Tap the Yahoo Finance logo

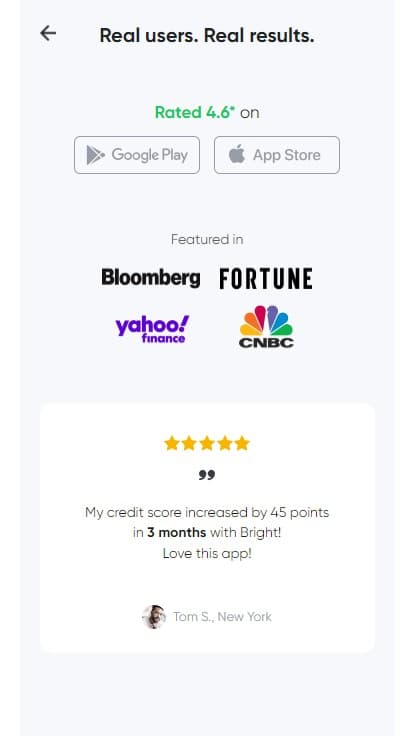[x=152, y=329]
